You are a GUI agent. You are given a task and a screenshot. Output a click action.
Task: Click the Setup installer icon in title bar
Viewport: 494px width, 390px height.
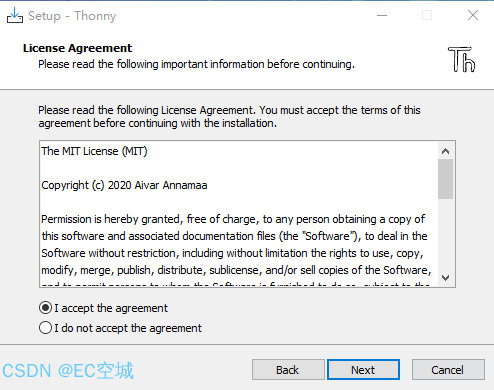pyautogui.click(x=15, y=15)
